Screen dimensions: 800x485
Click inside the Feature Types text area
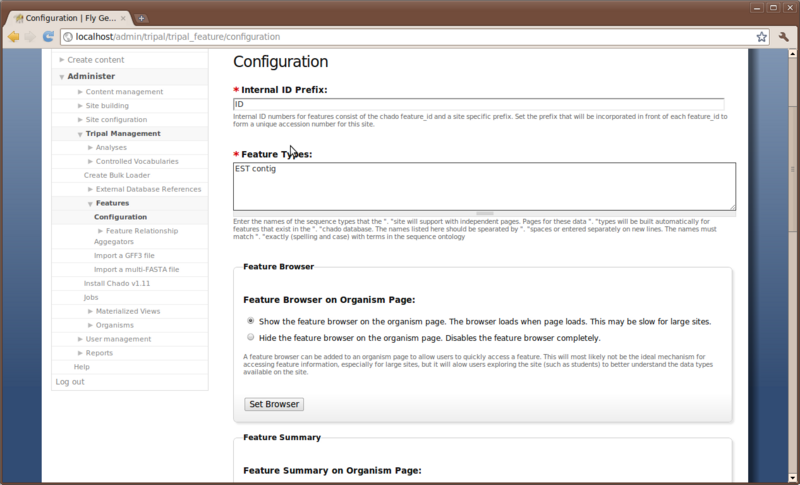tap(484, 186)
